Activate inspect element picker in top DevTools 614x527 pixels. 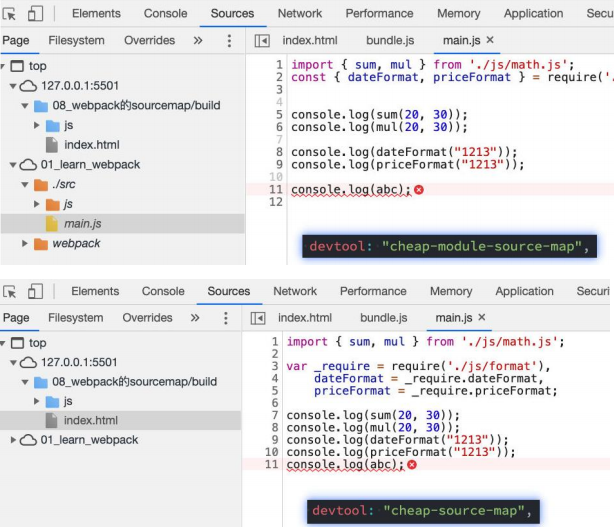9,14
